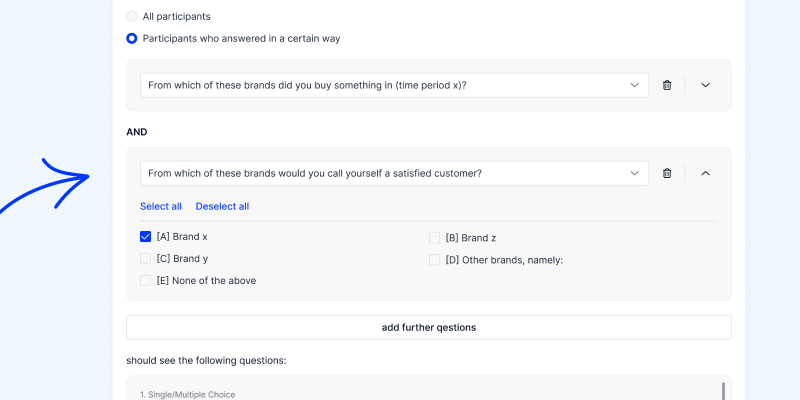The height and width of the screenshot is (400, 800).
Task: Open the brand purchase question dropdown
Action: click(x=394, y=85)
